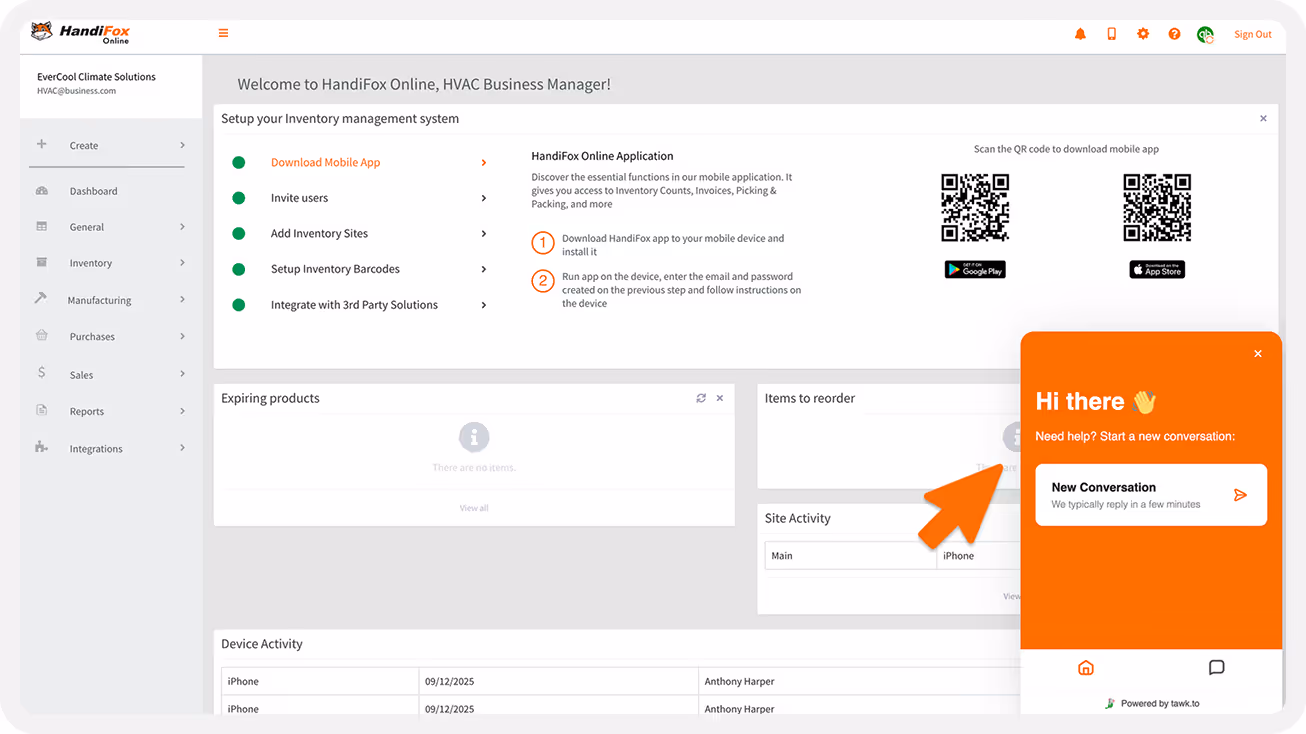Click Powered by tawk.to link
This screenshot has width=1306, height=734.
click(x=1151, y=703)
